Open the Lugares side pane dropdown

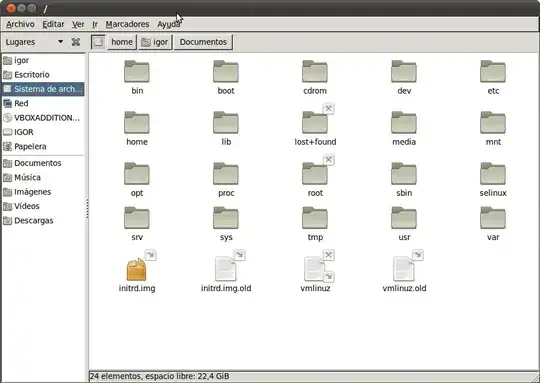61,42
